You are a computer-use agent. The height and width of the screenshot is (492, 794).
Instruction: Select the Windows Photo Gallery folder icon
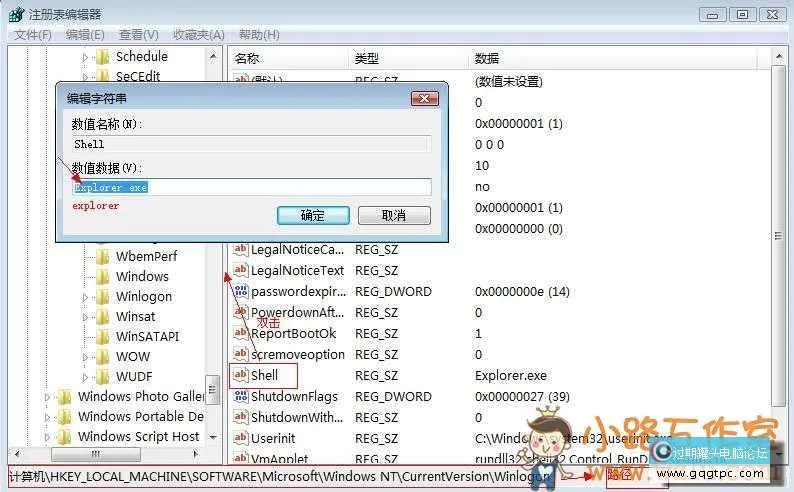(x=64, y=396)
